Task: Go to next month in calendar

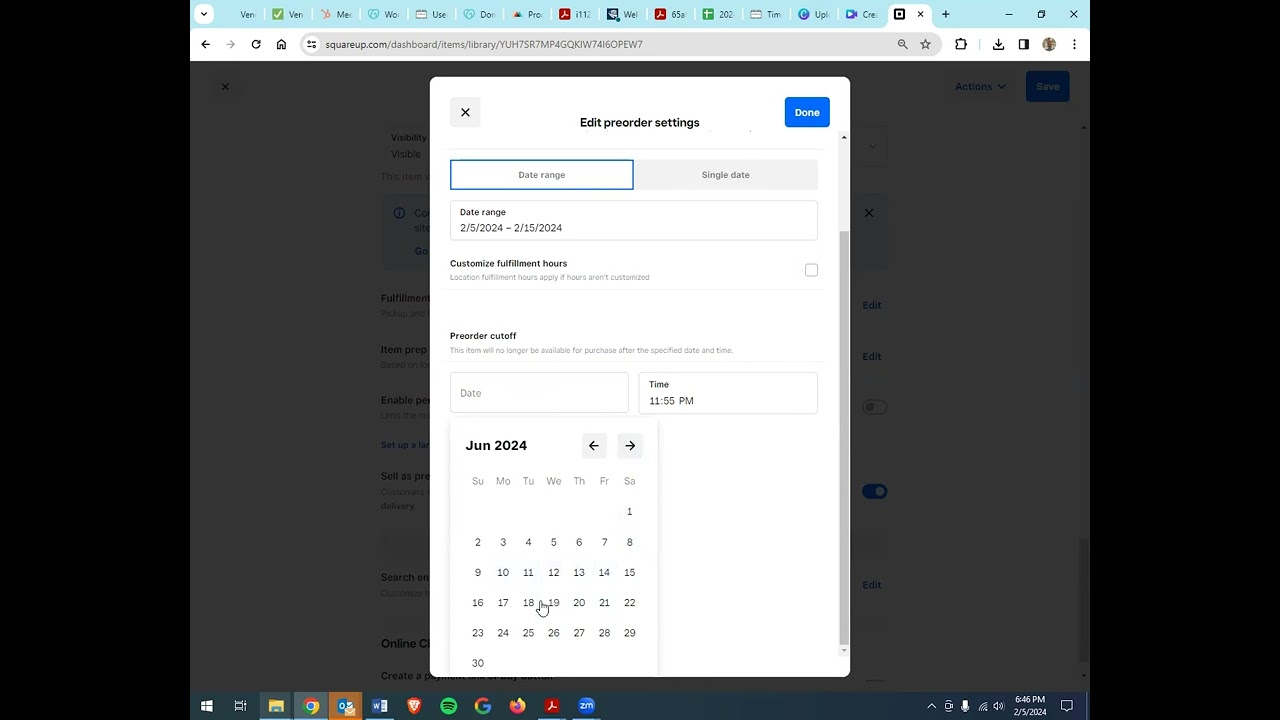Action: click(630, 446)
